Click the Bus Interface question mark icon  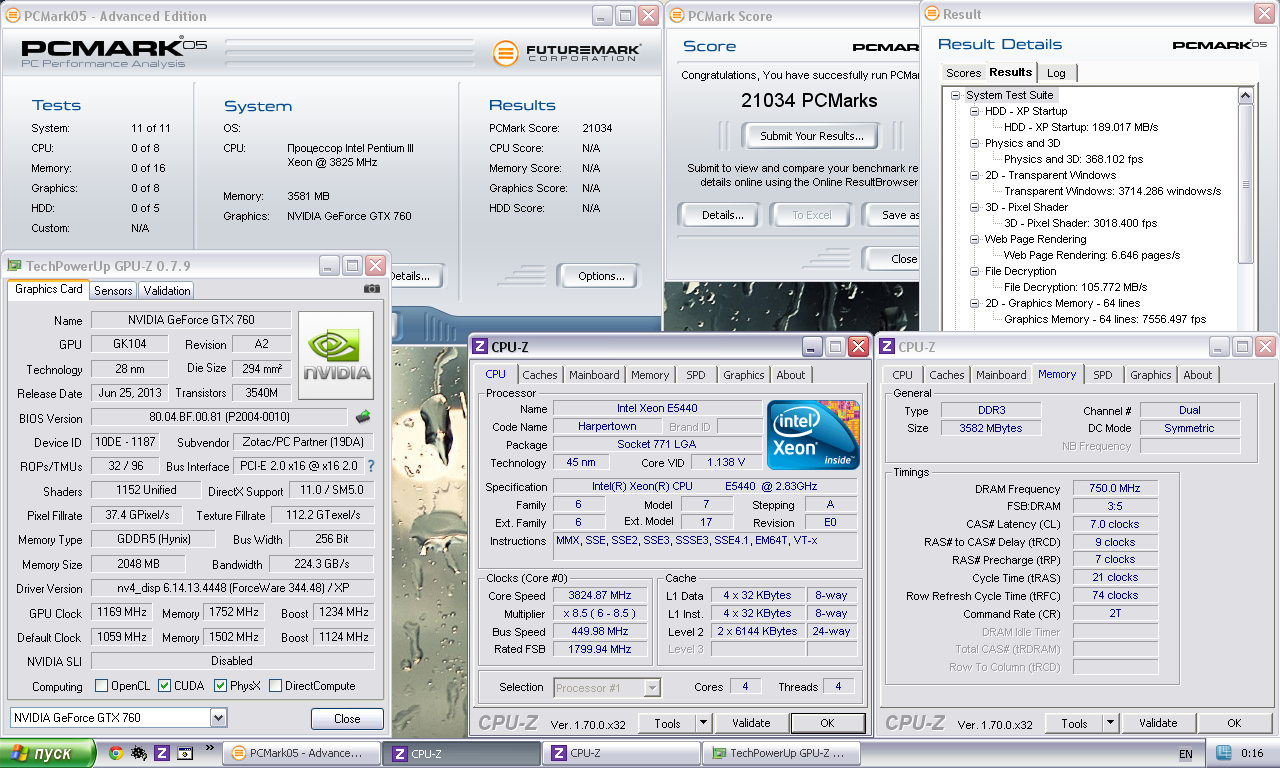pyautogui.click(x=371, y=466)
